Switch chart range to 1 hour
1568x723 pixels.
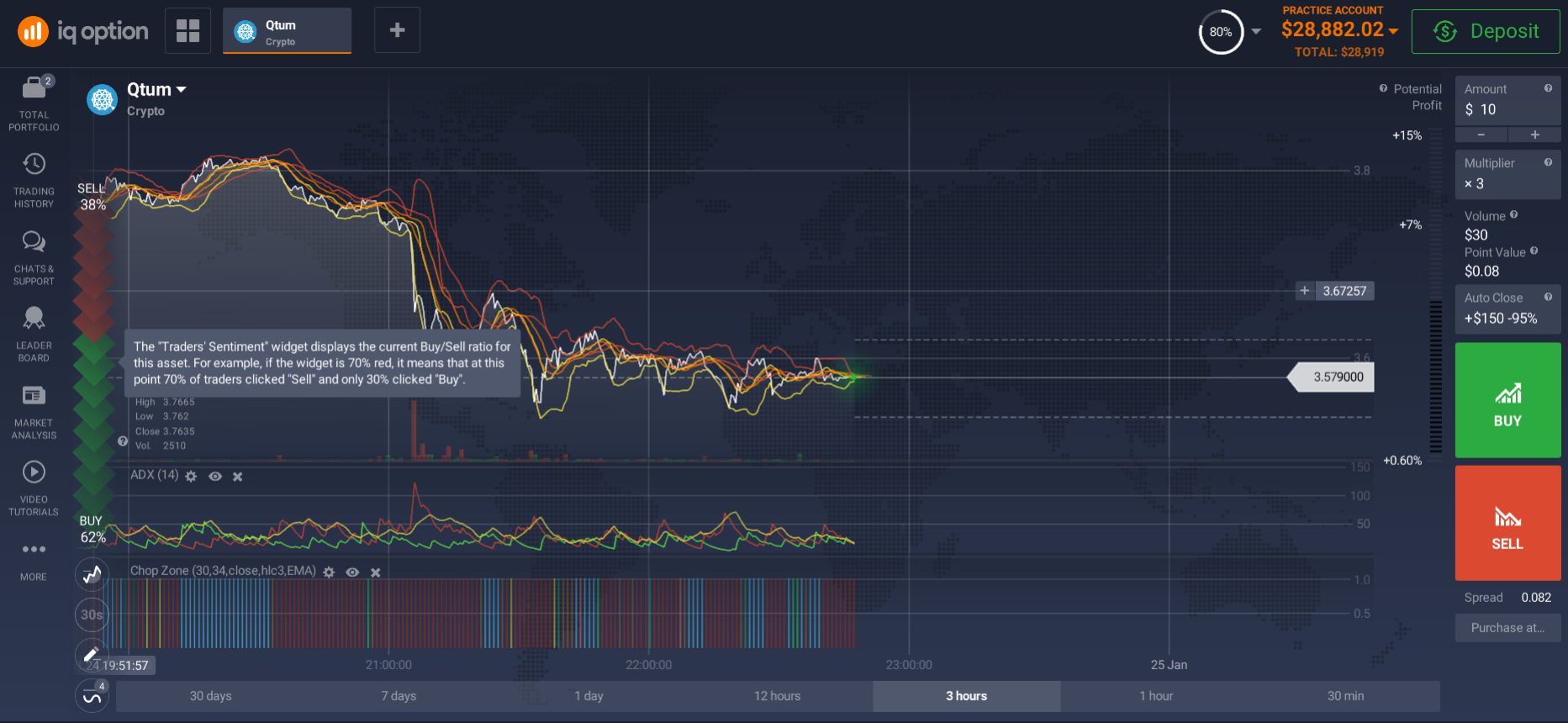pos(1156,696)
